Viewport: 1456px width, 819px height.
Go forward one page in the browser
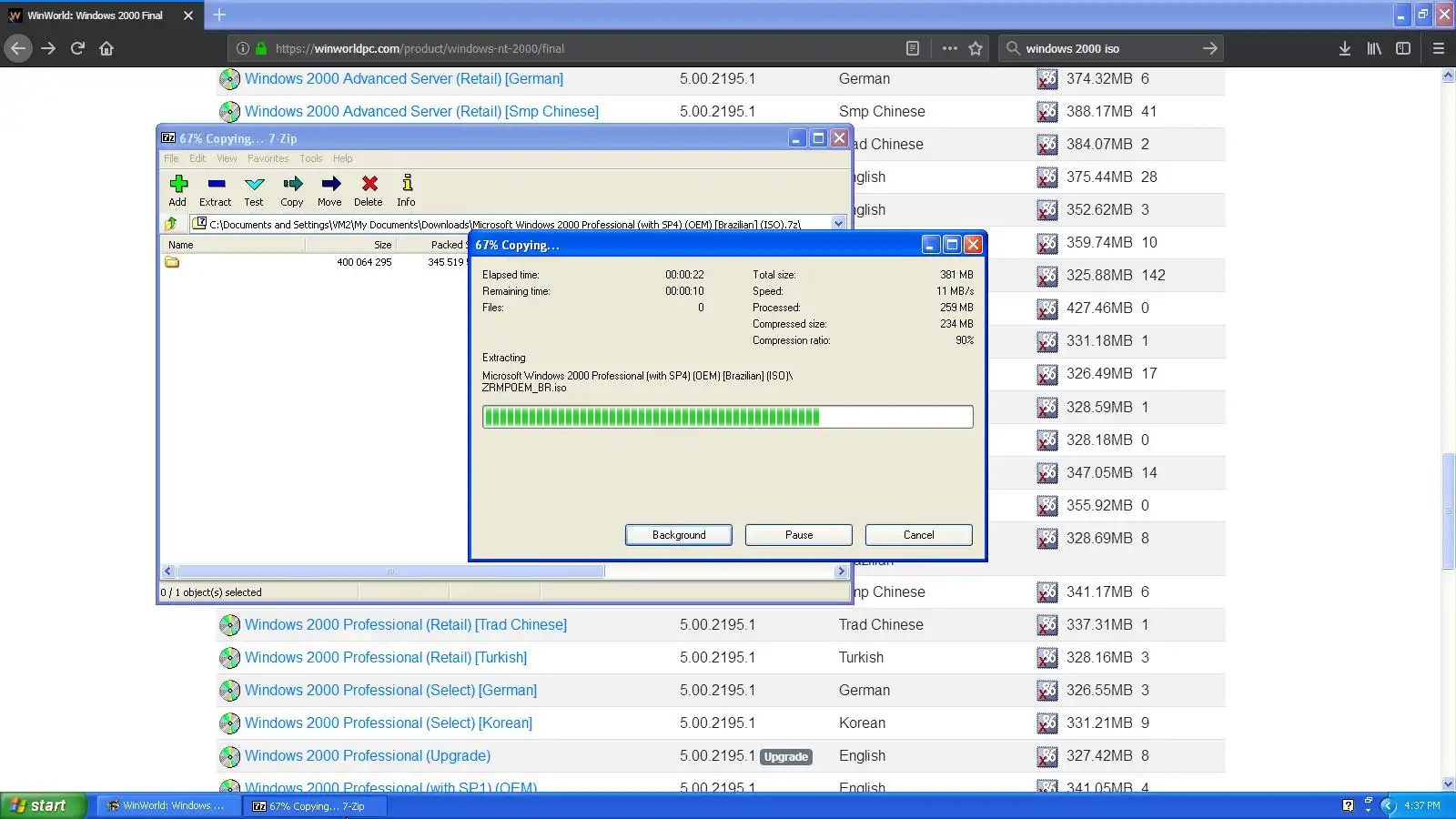(48, 48)
